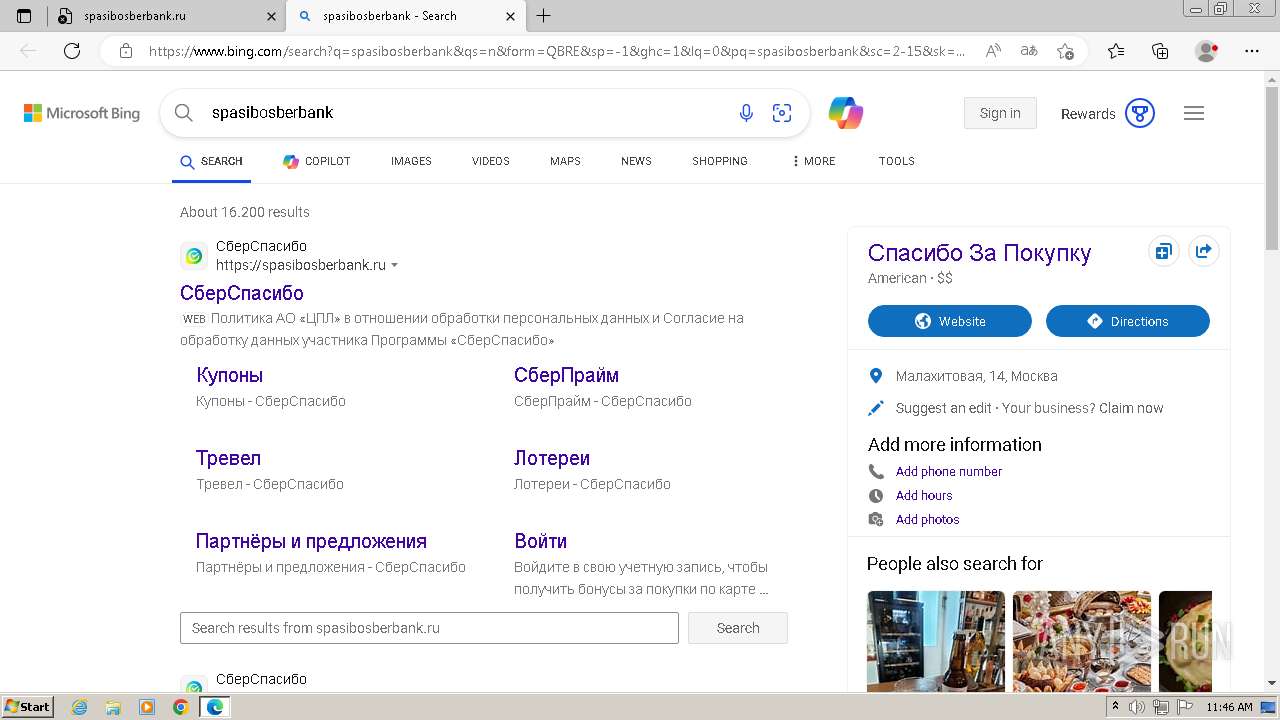Open the volume control tray icon
The image size is (1280, 720).
coord(1137,707)
